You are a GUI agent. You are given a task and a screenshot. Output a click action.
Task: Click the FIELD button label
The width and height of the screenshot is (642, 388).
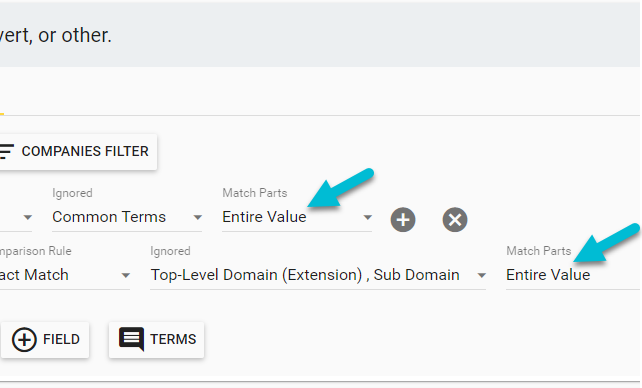(61, 339)
